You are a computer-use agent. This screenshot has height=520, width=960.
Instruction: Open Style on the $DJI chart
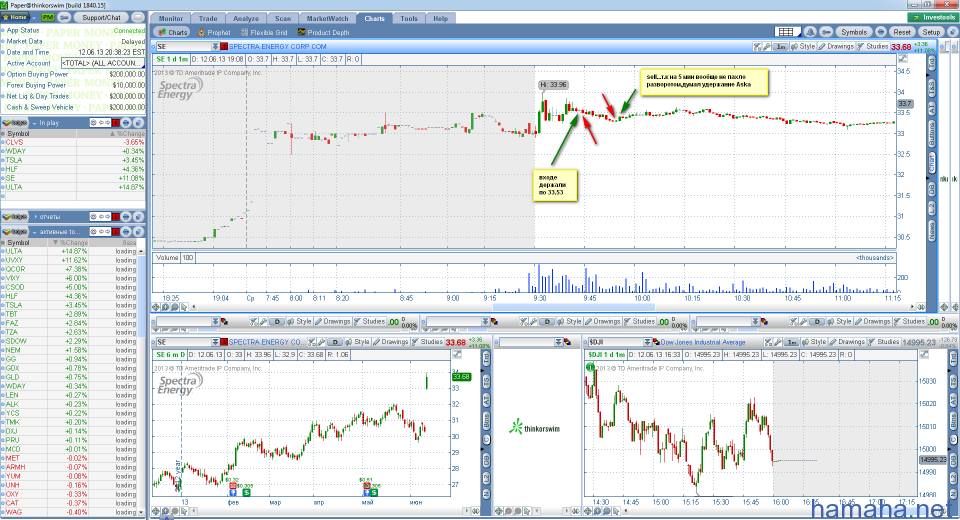point(814,342)
